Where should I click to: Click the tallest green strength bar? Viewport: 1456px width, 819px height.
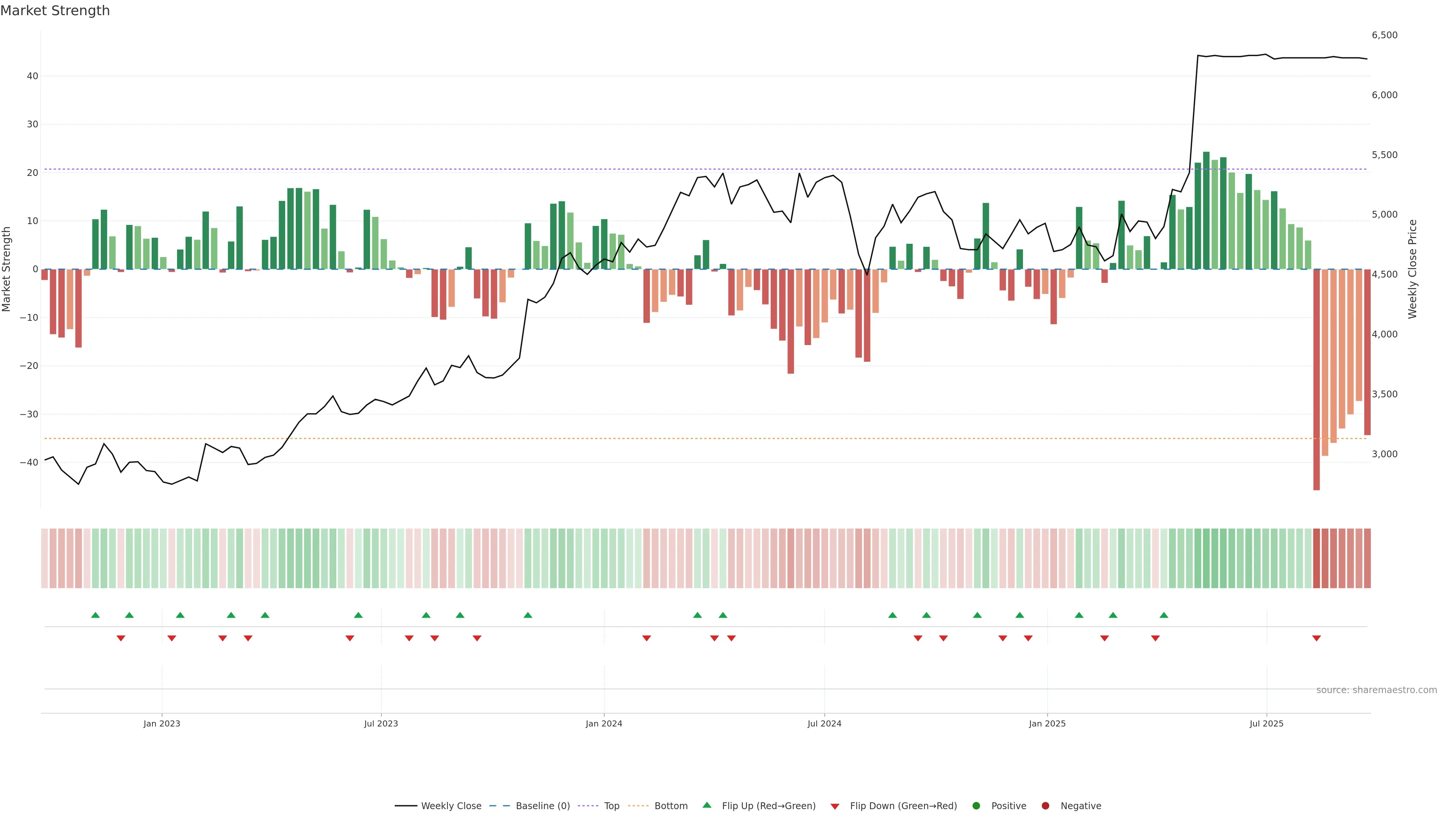(x=1206, y=210)
